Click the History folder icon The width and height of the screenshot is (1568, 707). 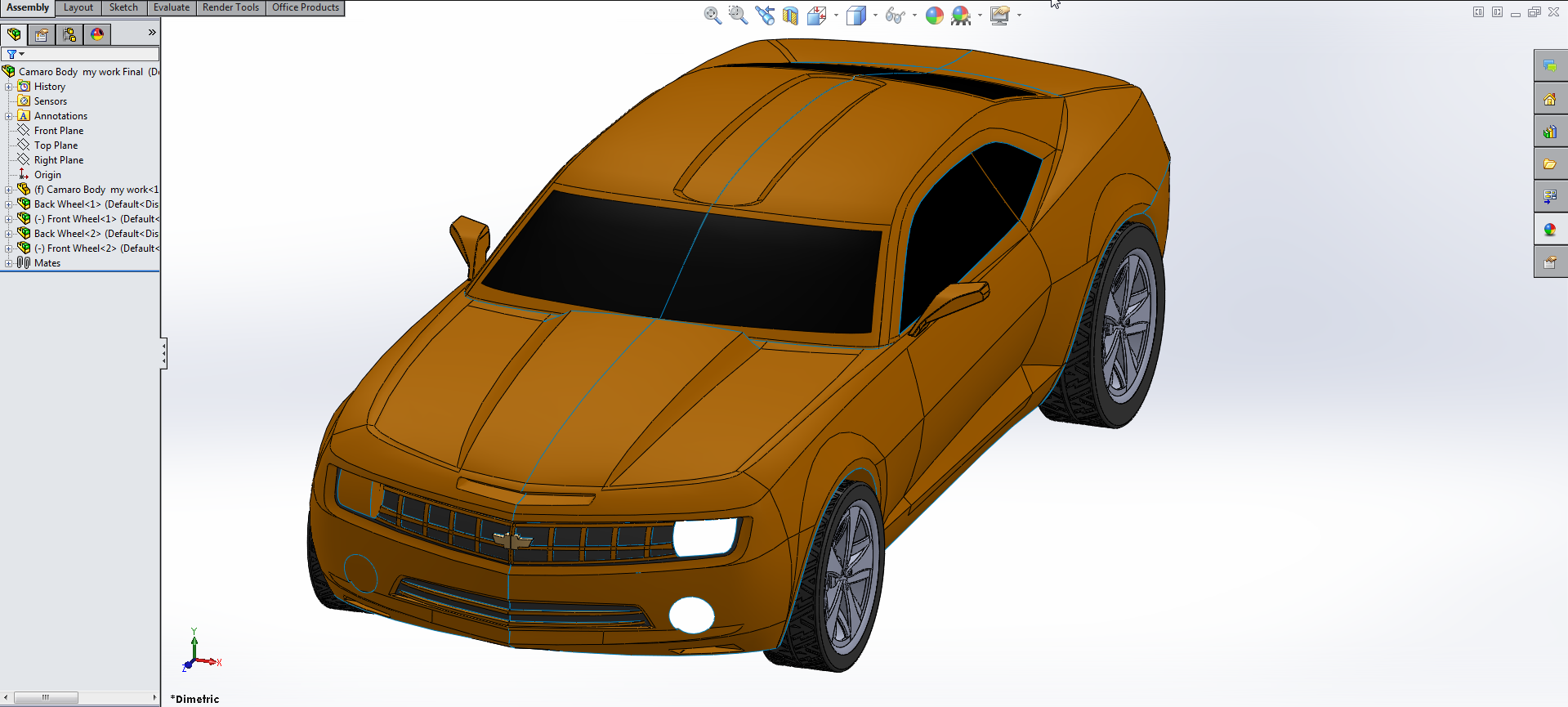click(24, 87)
